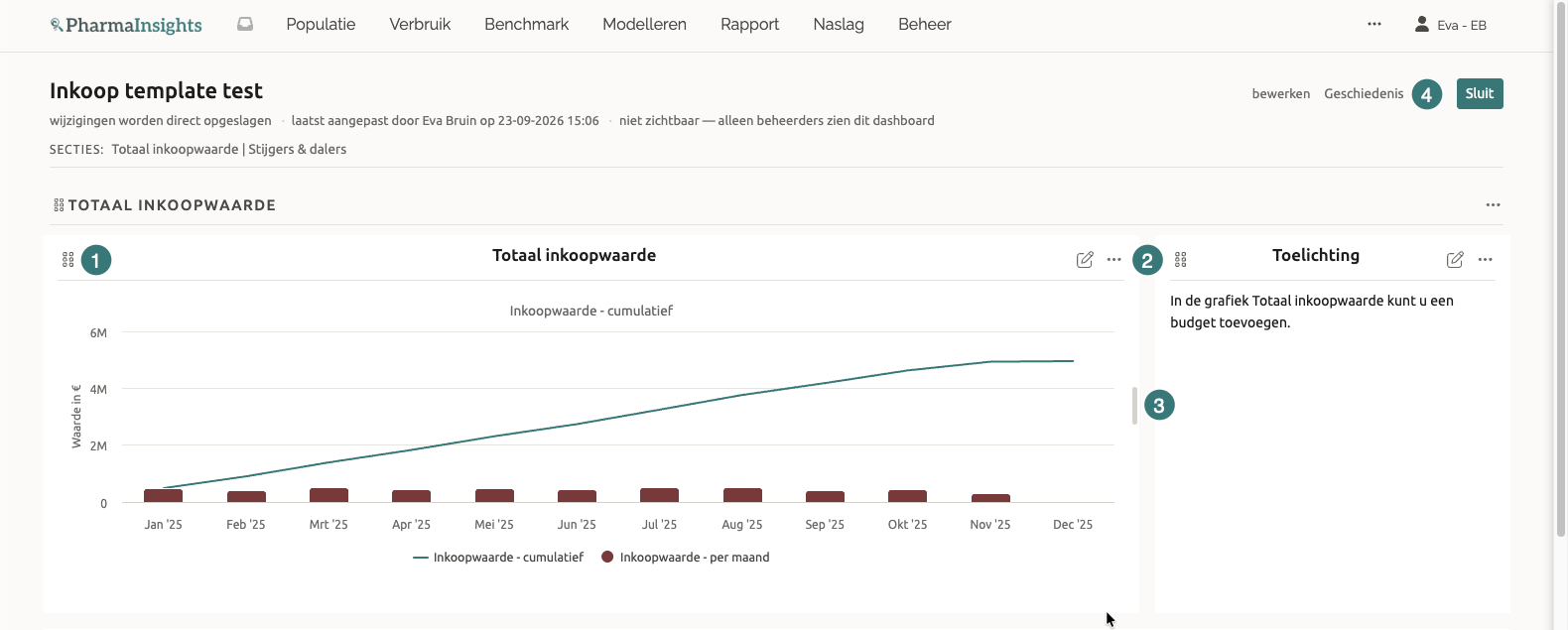Click the bewerken link
This screenshot has width=1568, height=630.
1281,93
